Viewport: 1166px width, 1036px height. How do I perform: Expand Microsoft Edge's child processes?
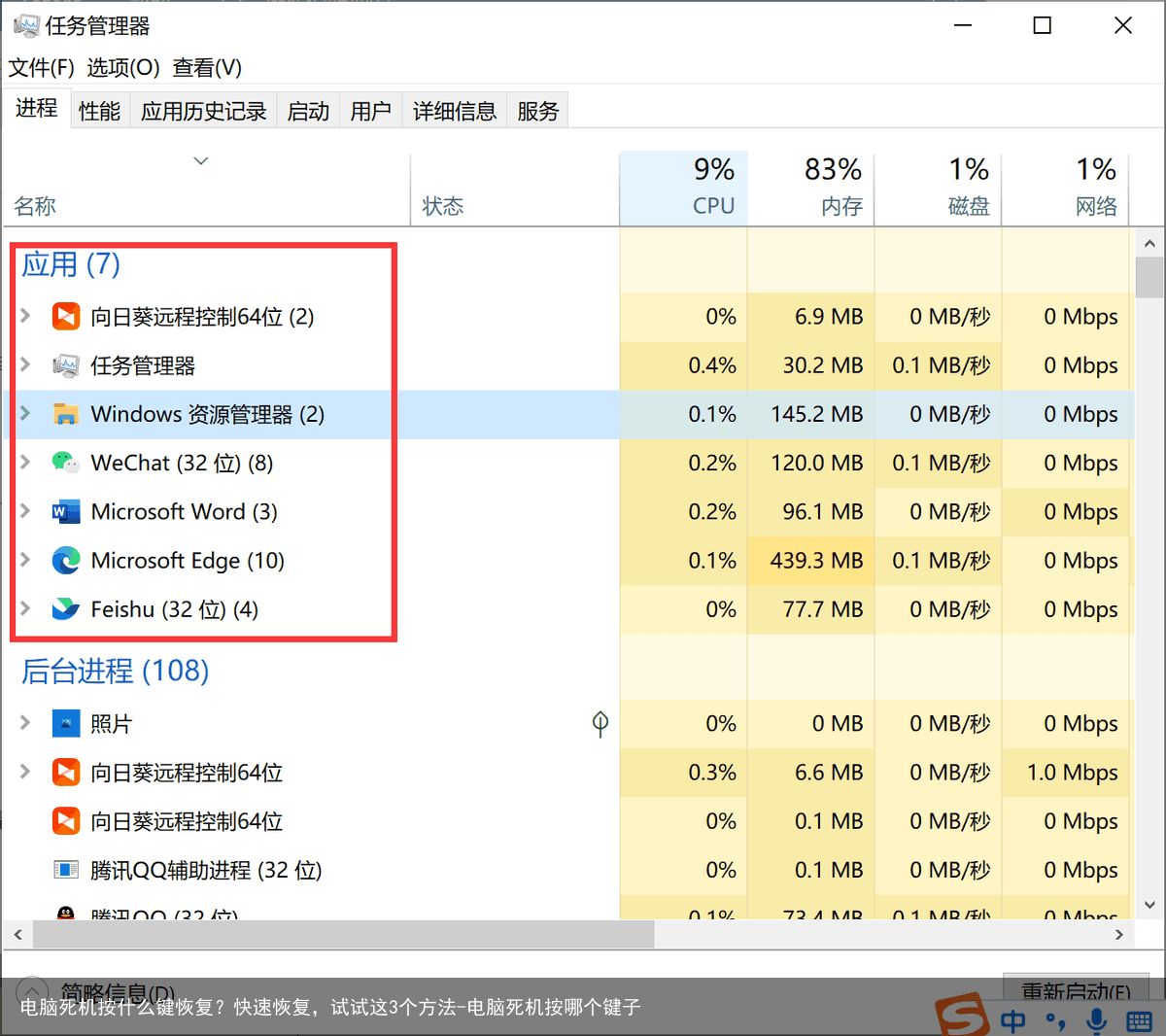[23, 561]
